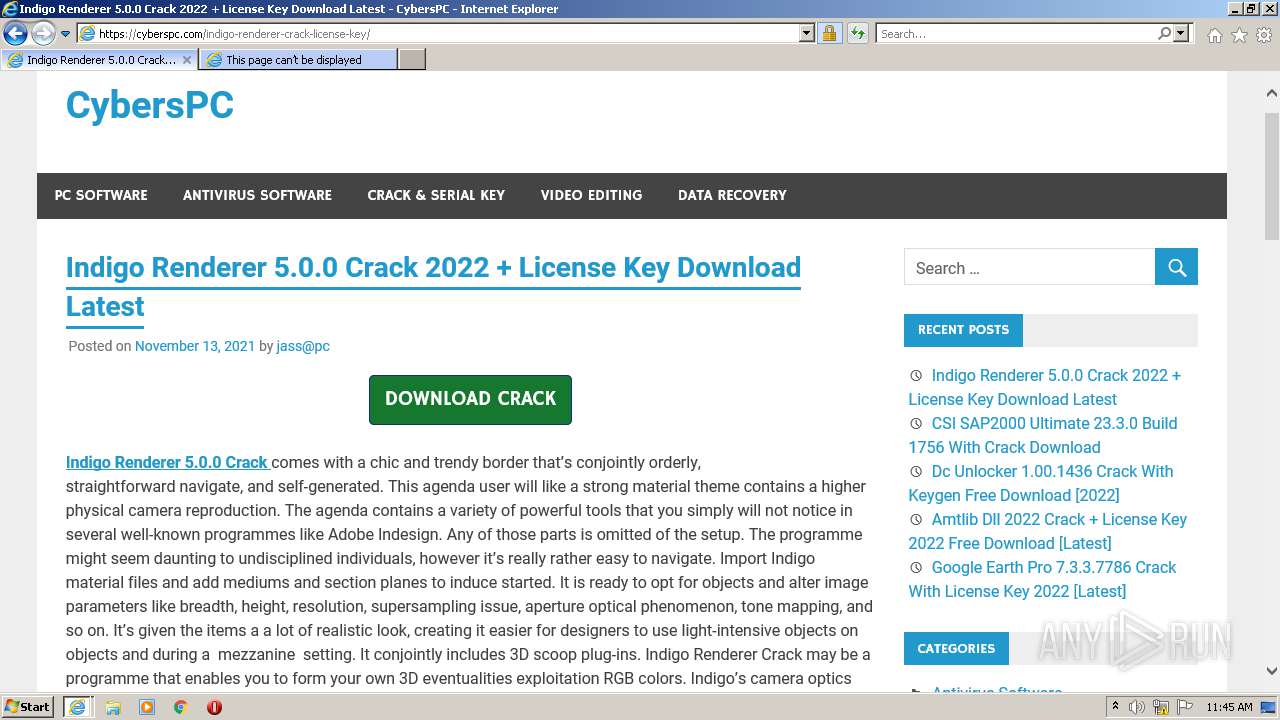Click the 11:45 AM system clock
The width and height of the screenshot is (1280, 720).
tap(1229, 707)
